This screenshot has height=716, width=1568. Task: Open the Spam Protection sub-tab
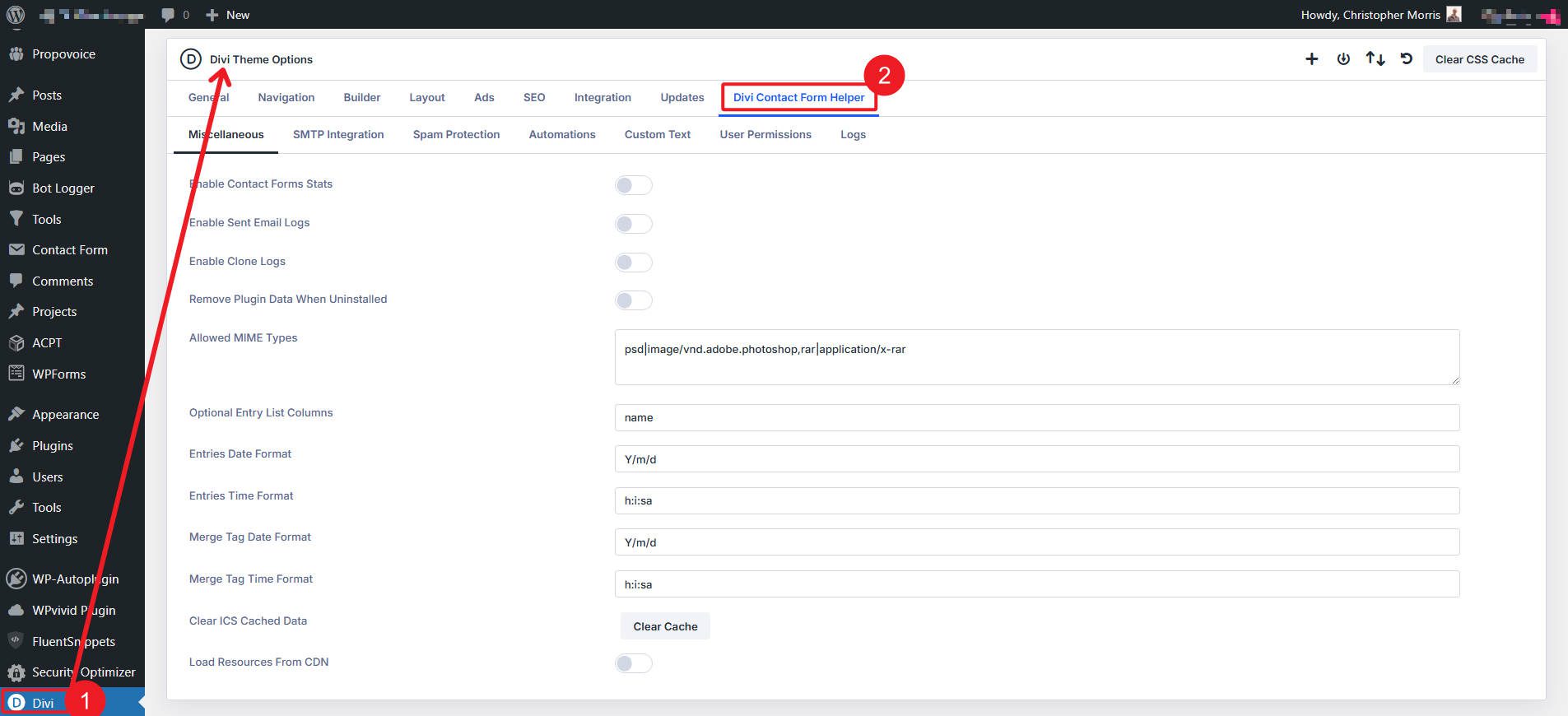[456, 135]
